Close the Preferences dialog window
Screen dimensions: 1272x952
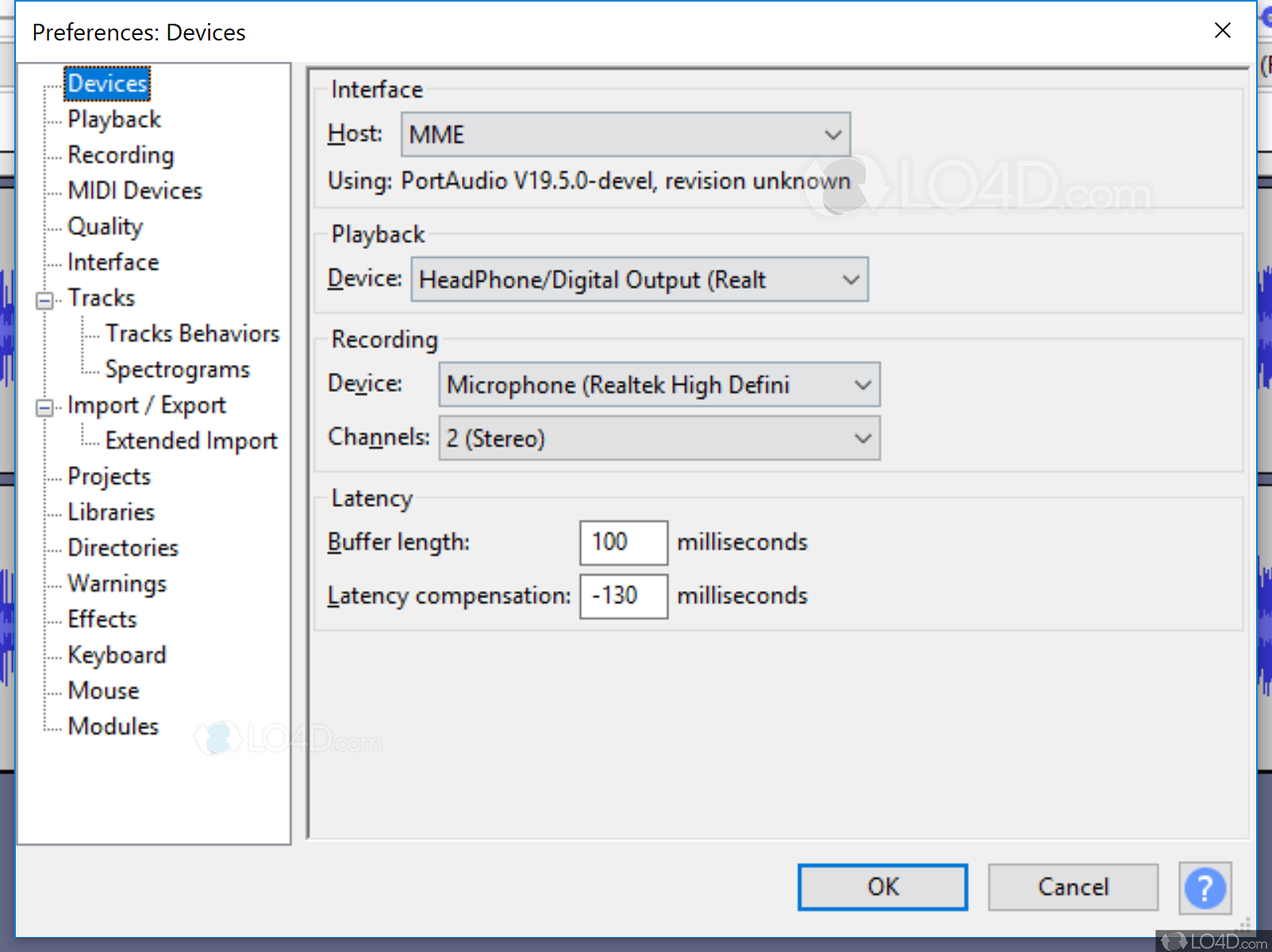coord(1222,31)
